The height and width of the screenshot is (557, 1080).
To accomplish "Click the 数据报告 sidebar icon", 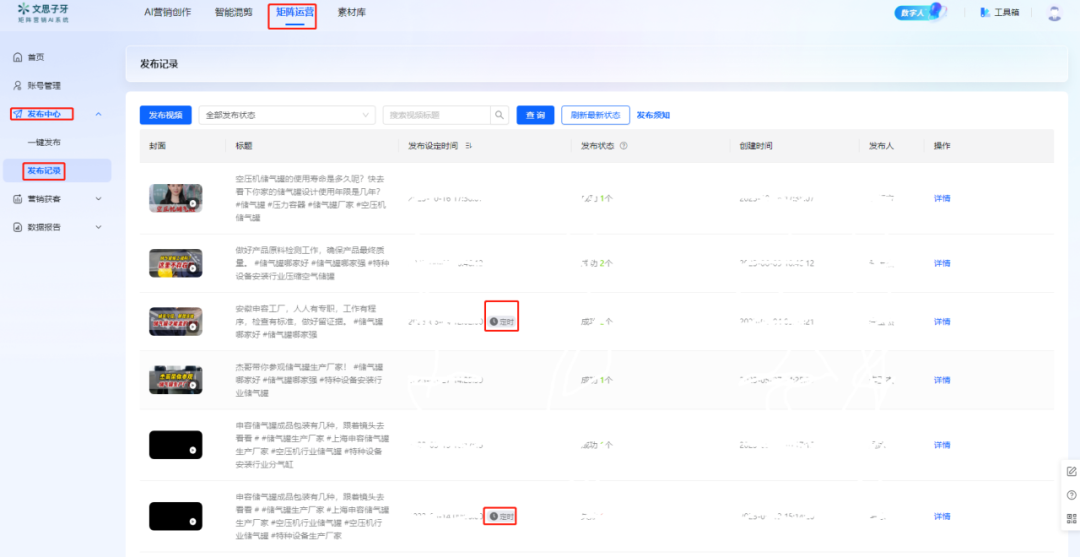I will click(18, 227).
